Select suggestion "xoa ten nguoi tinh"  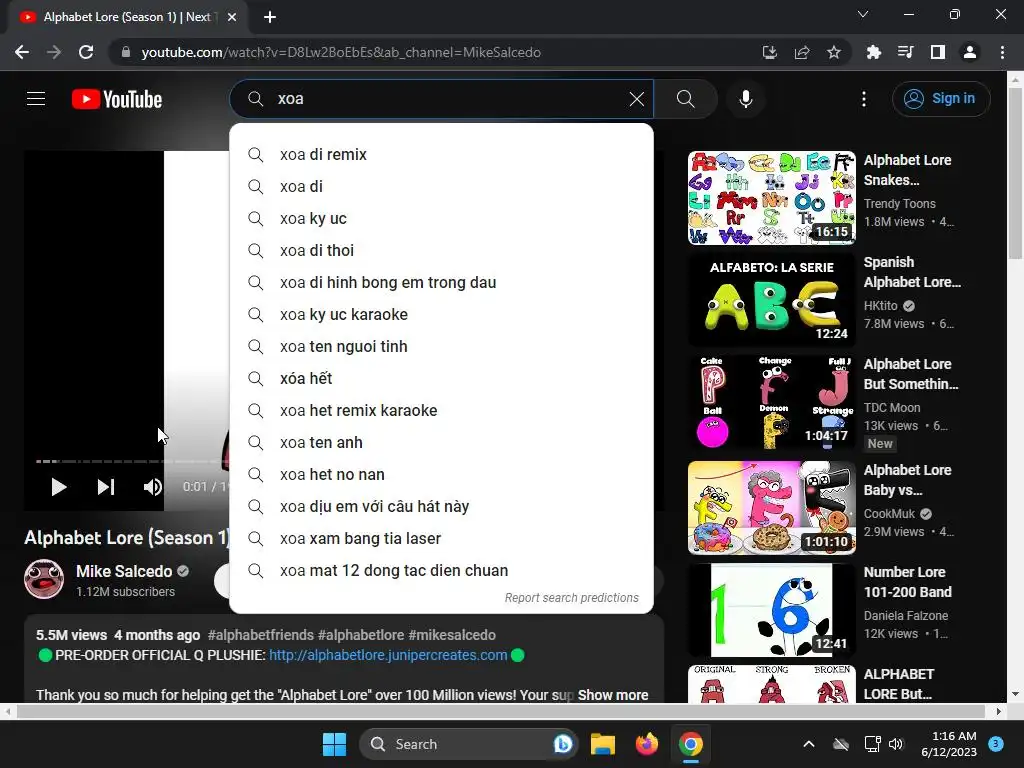coord(441,346)
